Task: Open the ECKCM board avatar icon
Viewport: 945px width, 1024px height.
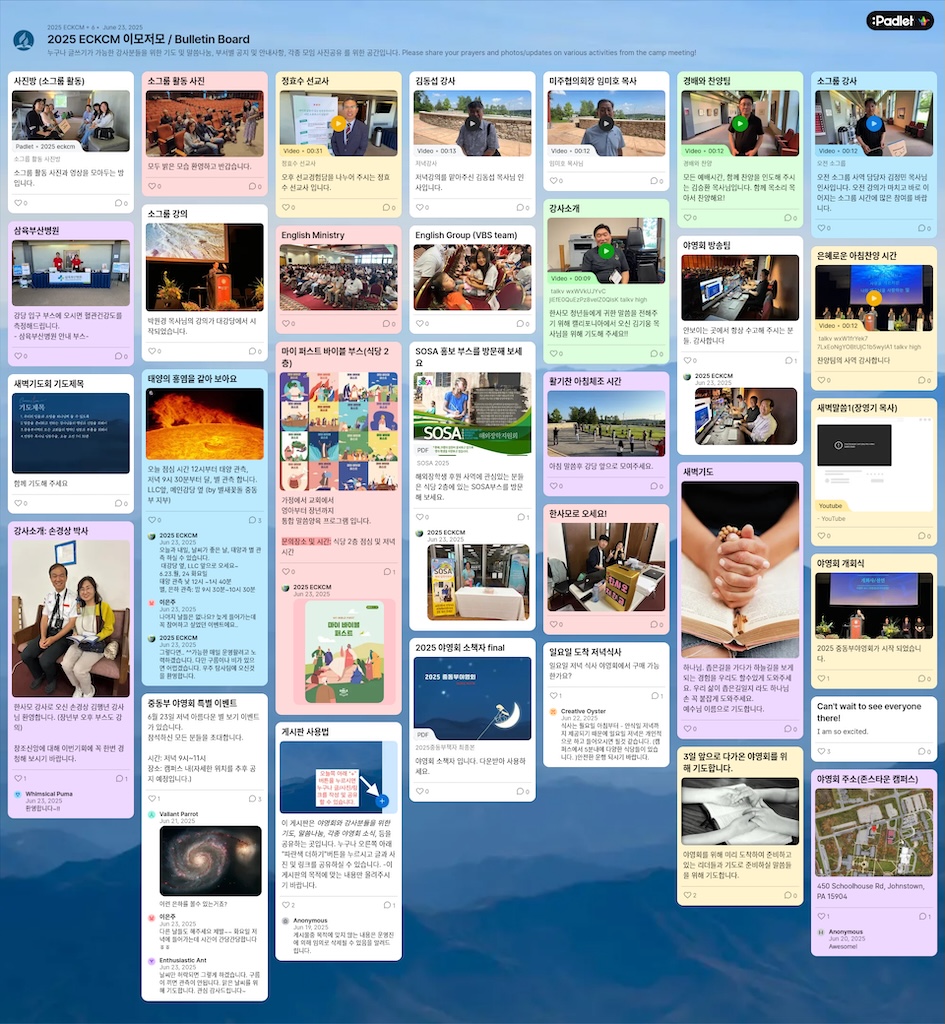Action: click(23, 40)
